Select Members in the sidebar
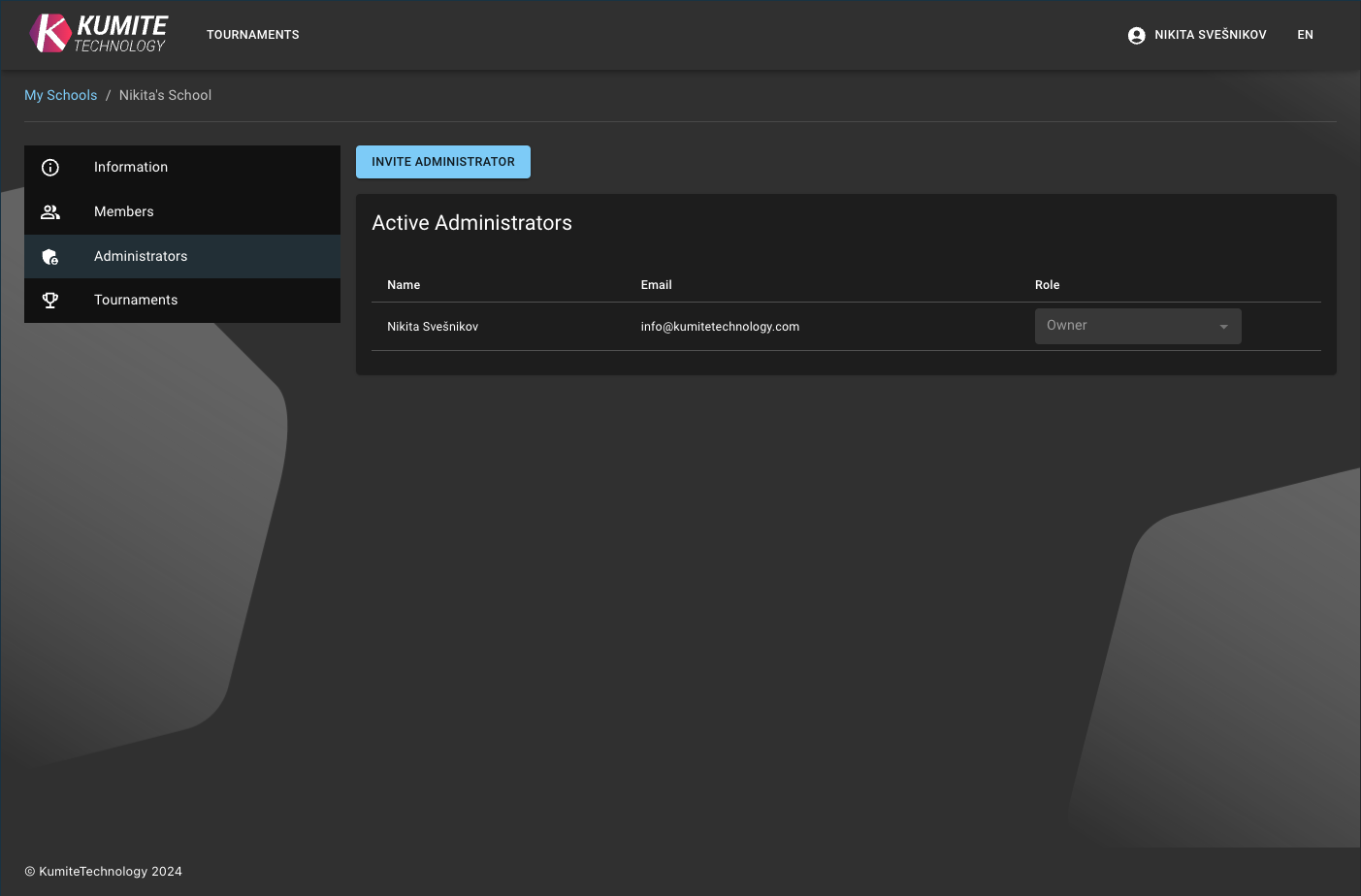Image resolution: width=1361 pixels, height=896 pixels. pos(123,211)
